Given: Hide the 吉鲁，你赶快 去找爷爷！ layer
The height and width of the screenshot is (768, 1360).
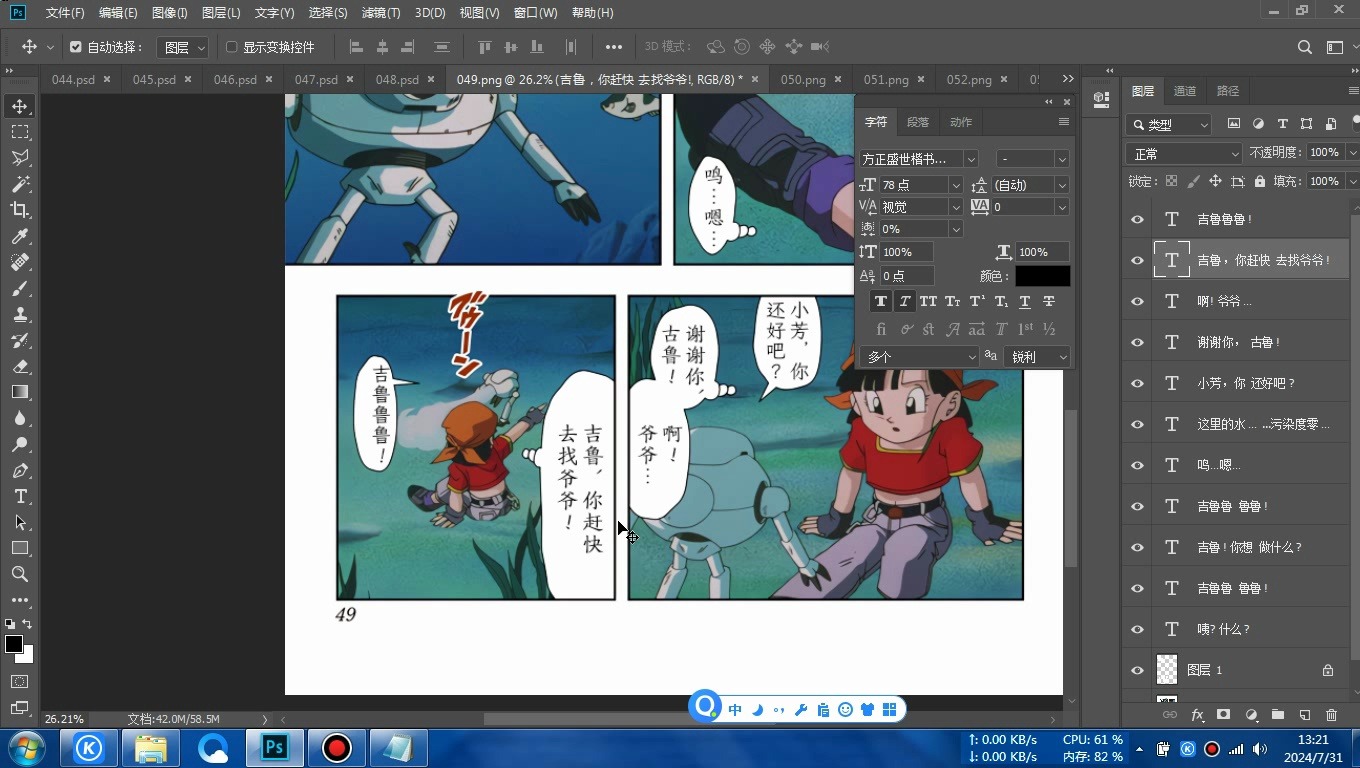Looking at the screenshot, I should click(1137, 260).
